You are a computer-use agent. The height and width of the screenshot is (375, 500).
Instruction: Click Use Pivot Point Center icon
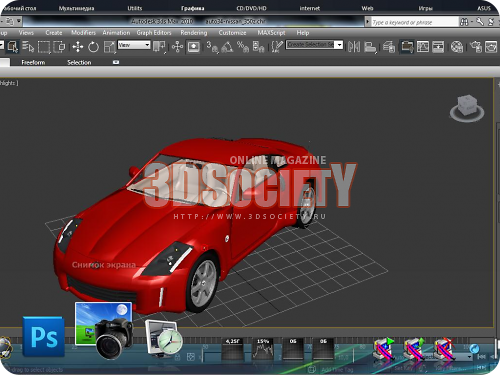click(x=159, y=47)
